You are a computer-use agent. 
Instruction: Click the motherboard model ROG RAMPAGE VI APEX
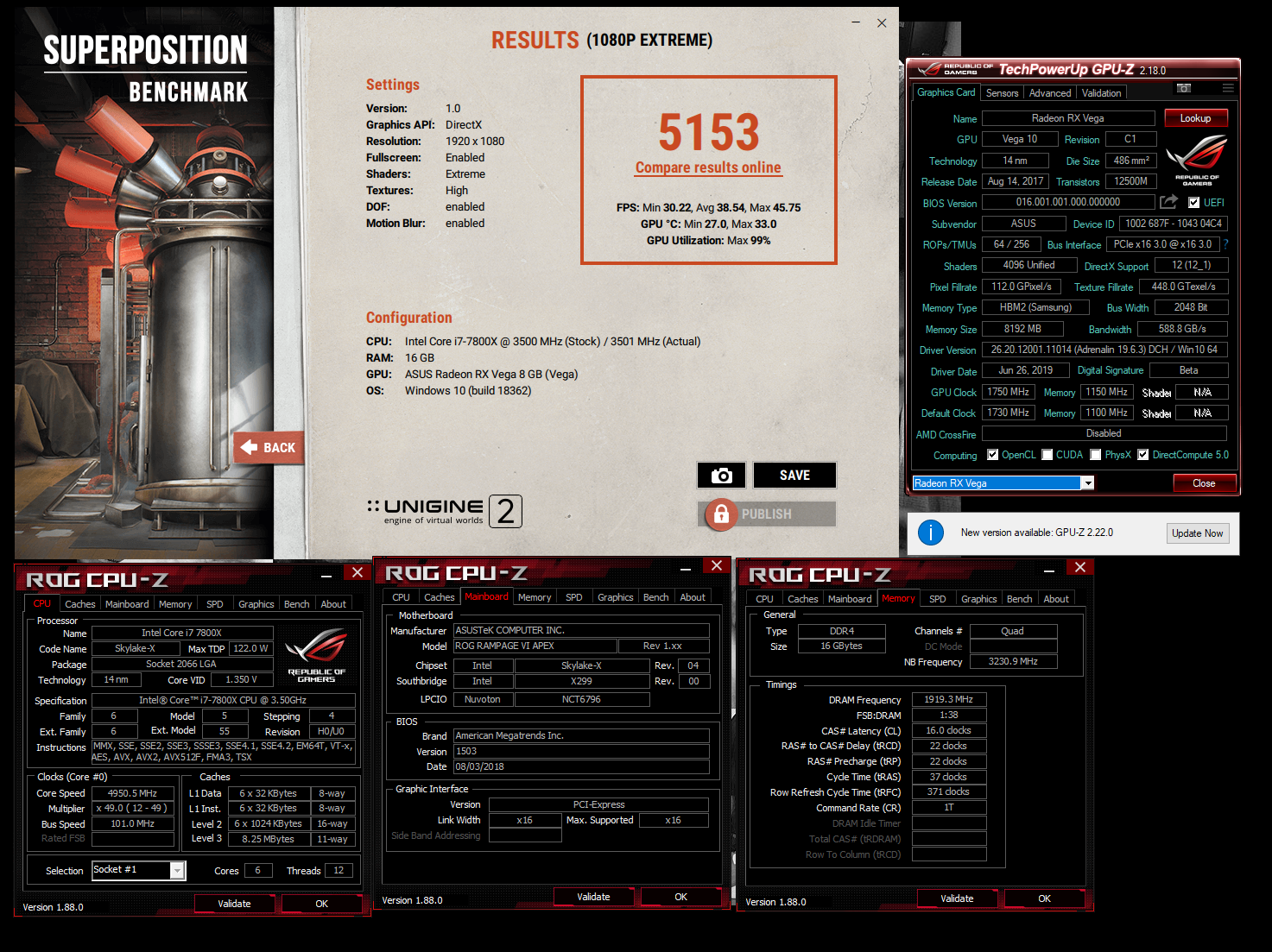click(x=535, y=646)
